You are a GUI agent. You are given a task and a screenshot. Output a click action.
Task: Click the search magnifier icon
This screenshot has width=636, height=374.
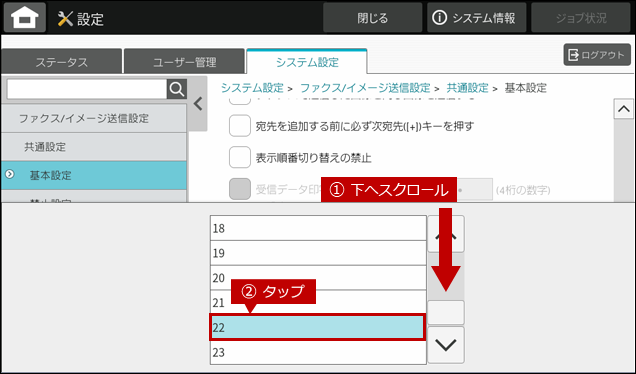[x=177, y=89]
